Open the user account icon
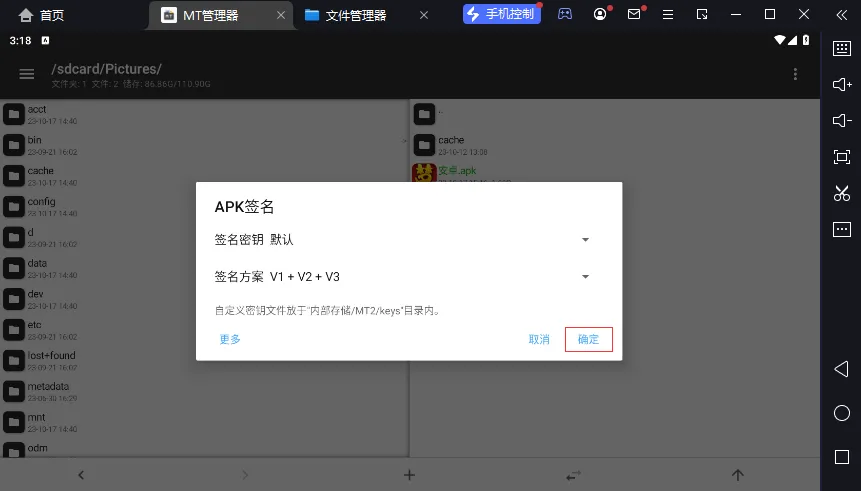The image size is (861, 491). [600, 14]
